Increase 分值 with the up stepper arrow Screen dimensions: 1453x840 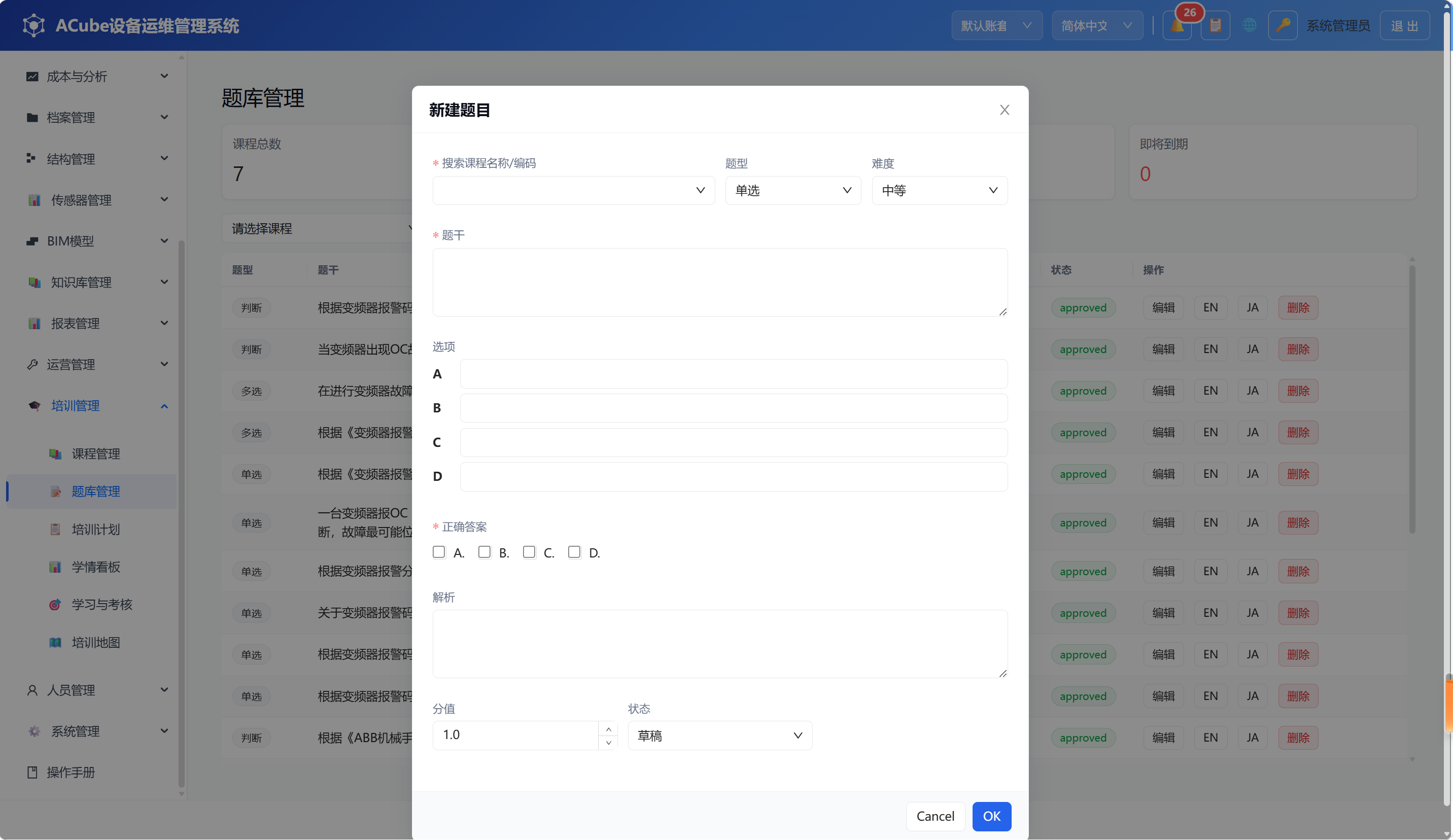(608, 729)
